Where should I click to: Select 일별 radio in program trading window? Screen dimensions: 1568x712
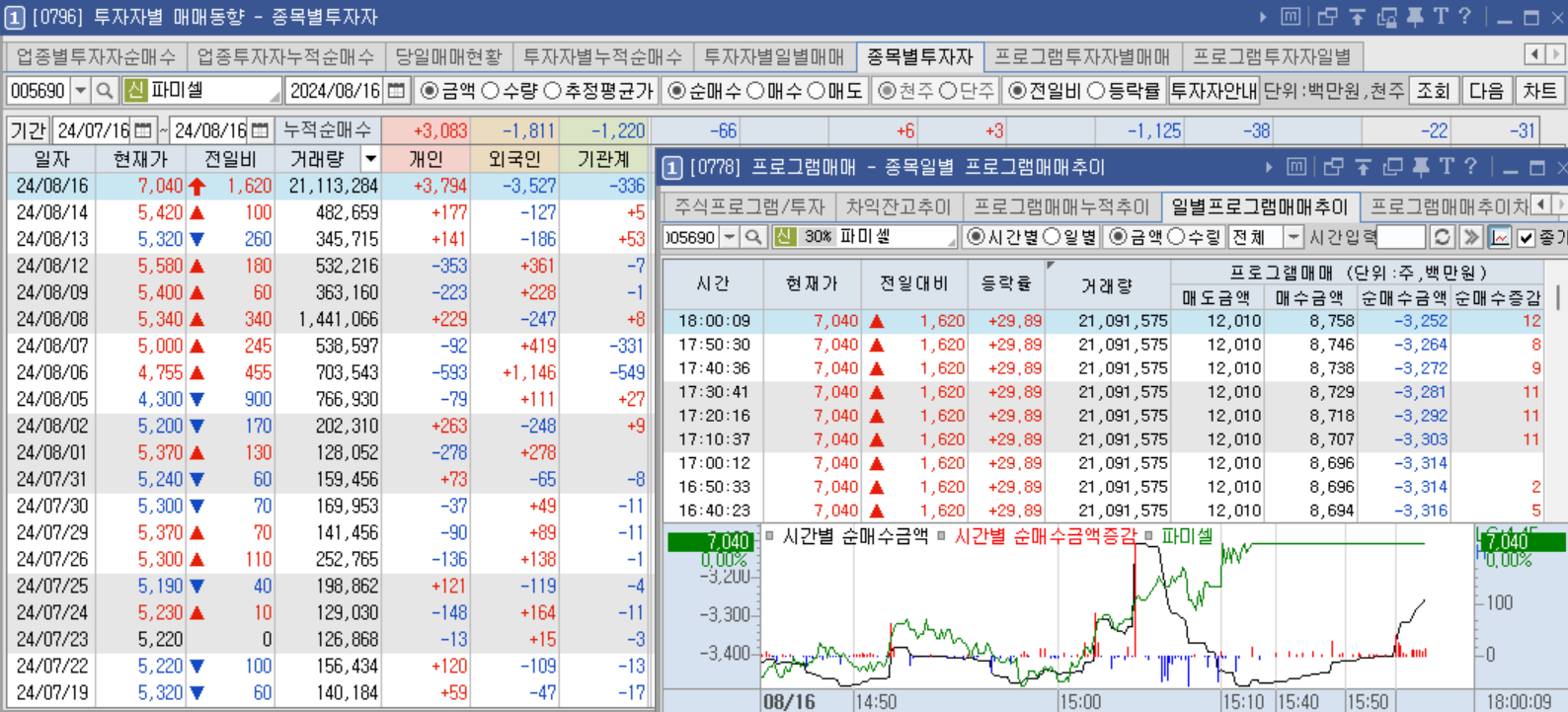[x=1052, y=237]
